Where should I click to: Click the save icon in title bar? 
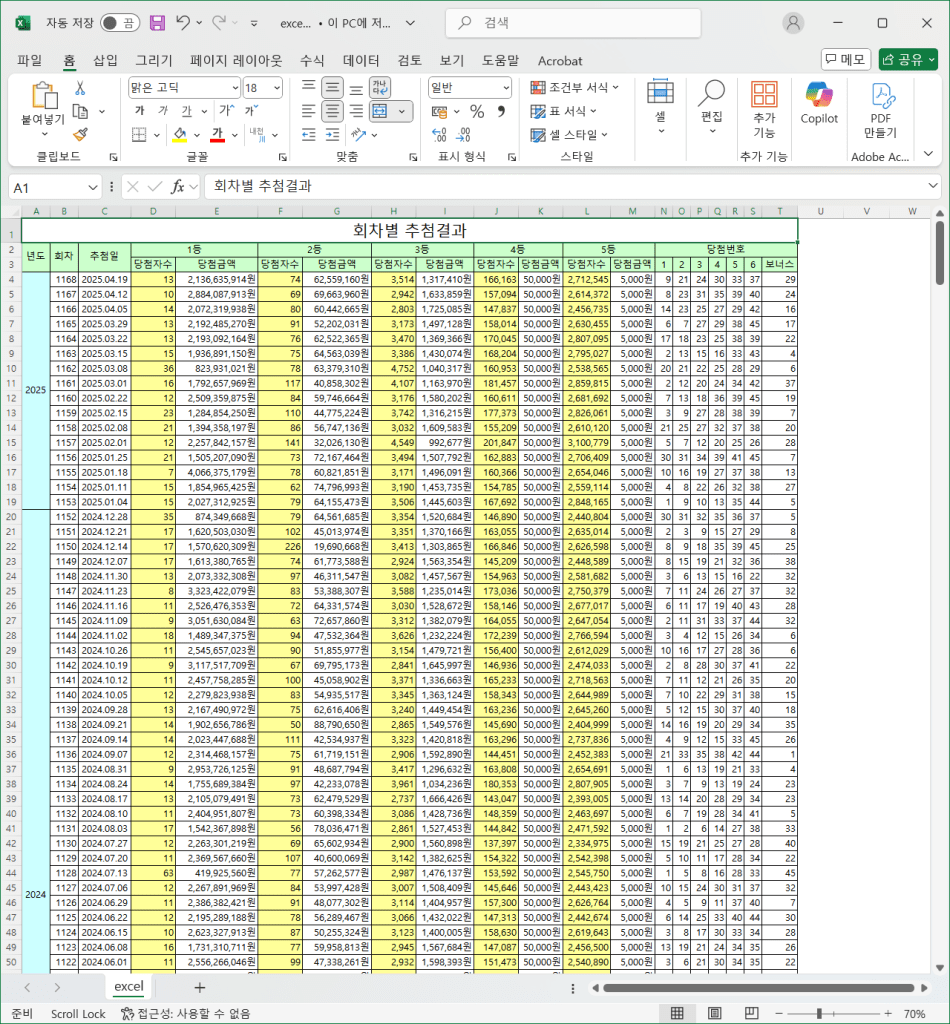click(x=157, y=22)
